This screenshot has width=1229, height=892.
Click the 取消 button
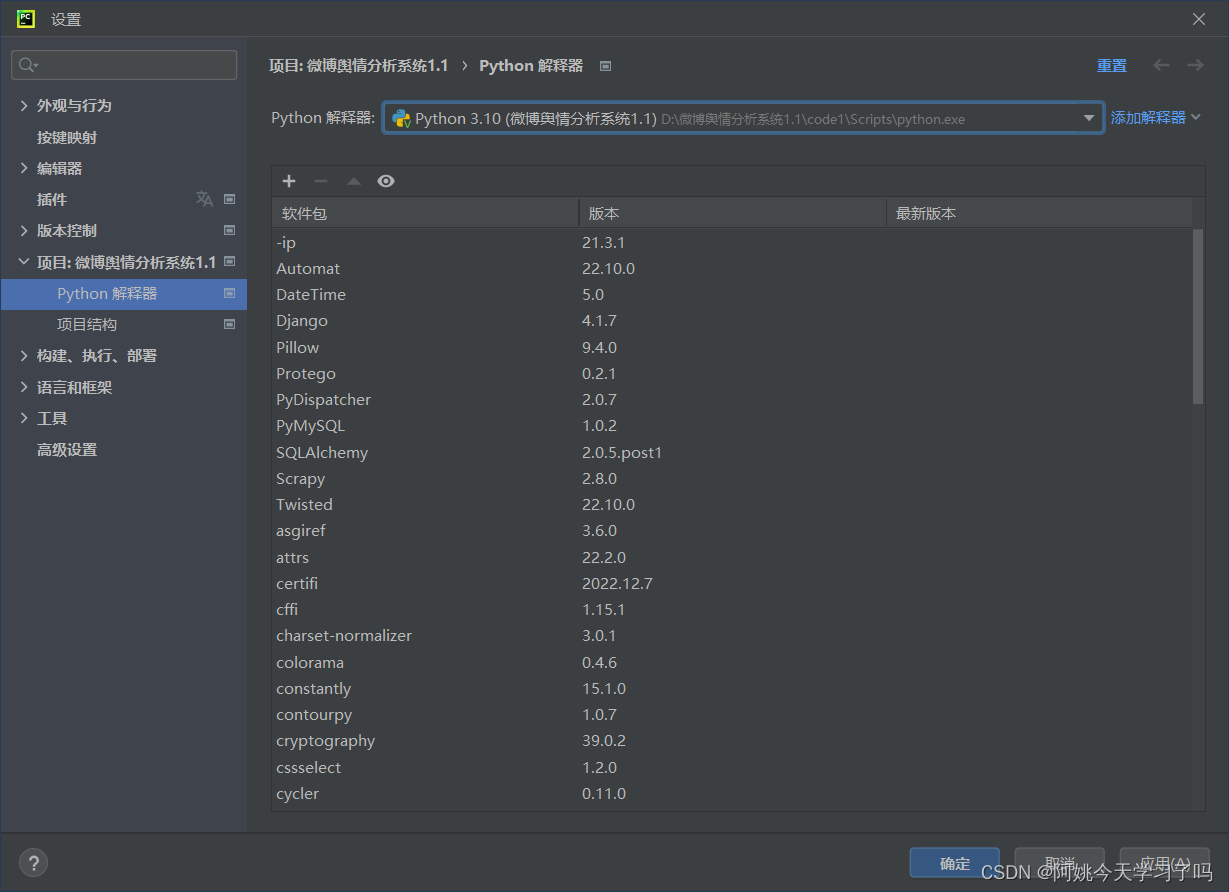1059,863
